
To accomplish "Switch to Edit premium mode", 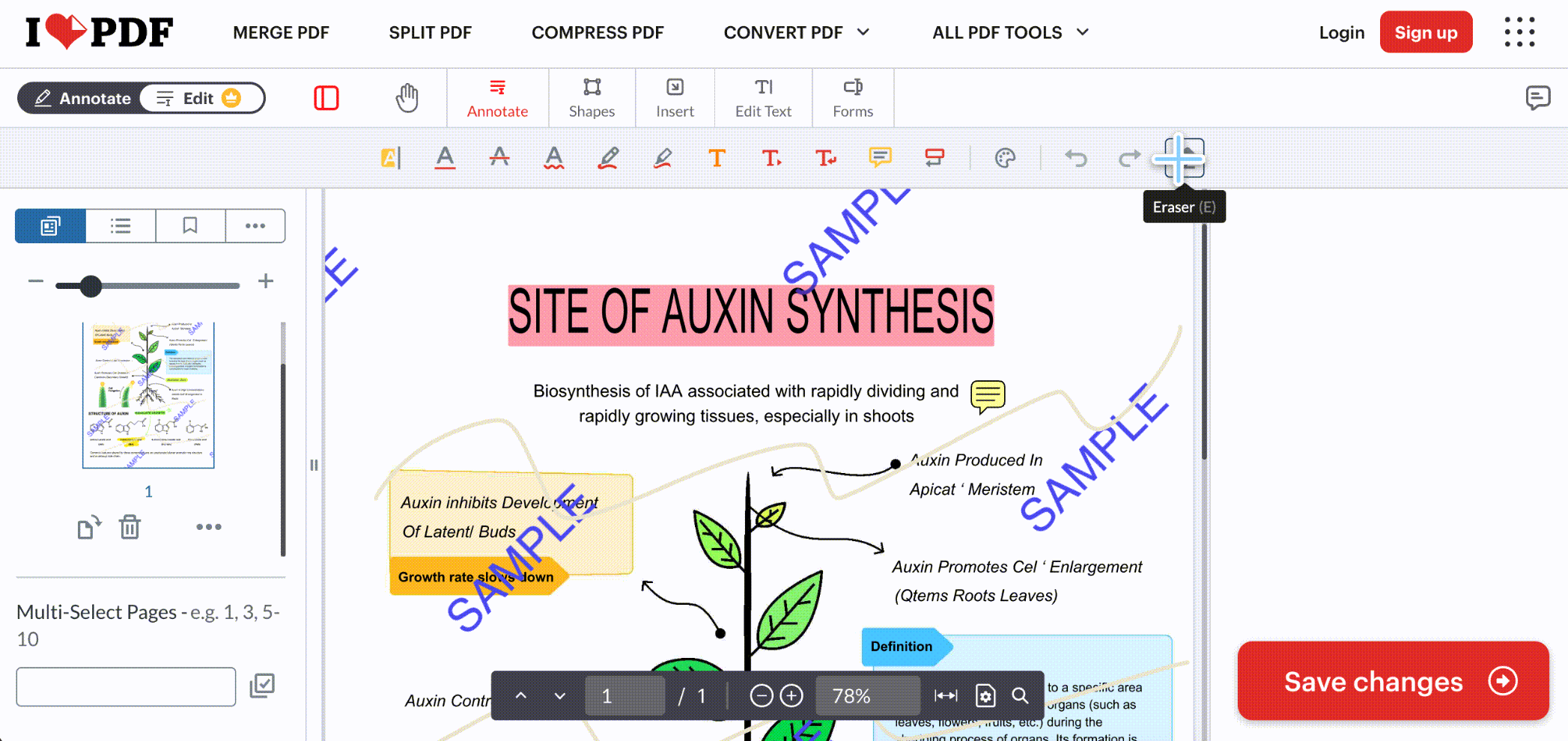I will pyautogui.click(x=201, y=98).
